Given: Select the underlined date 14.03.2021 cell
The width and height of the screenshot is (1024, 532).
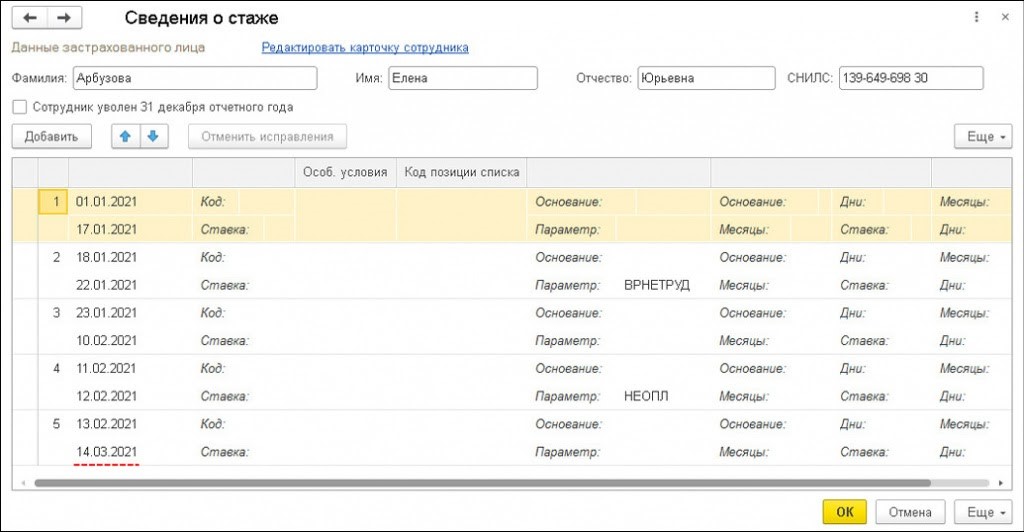Looking at the screenshot, I should [107, 452].
